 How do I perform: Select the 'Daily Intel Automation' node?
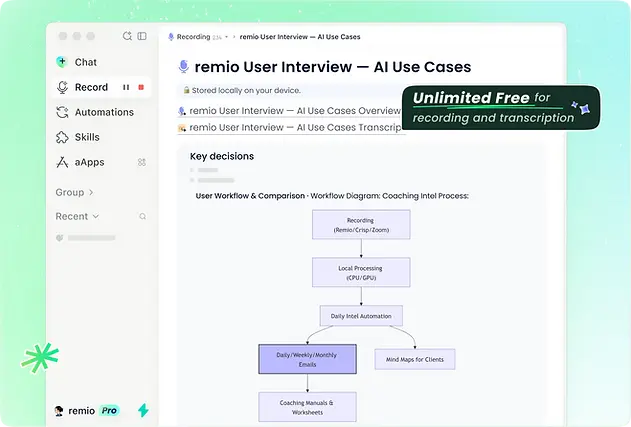(361, 316)
